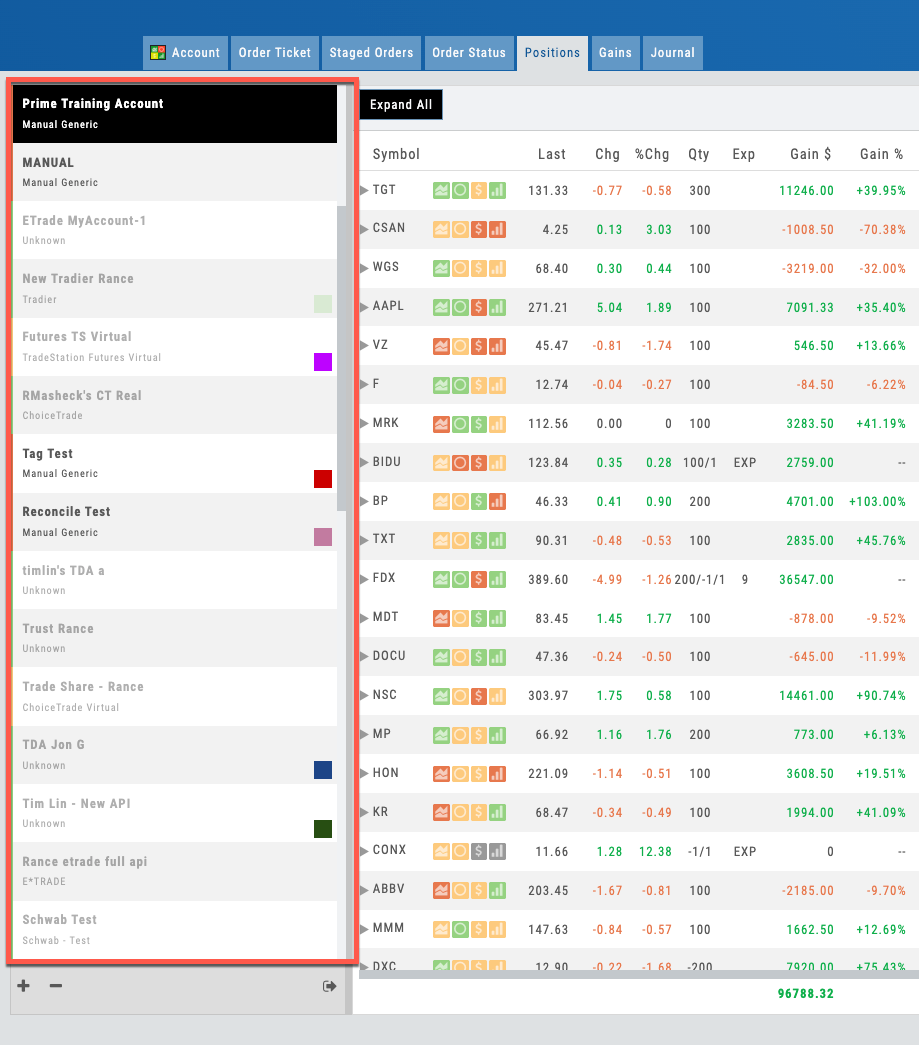Click the logout arrow icon below account list
The image size is (919, 1045).
point(329,986)
